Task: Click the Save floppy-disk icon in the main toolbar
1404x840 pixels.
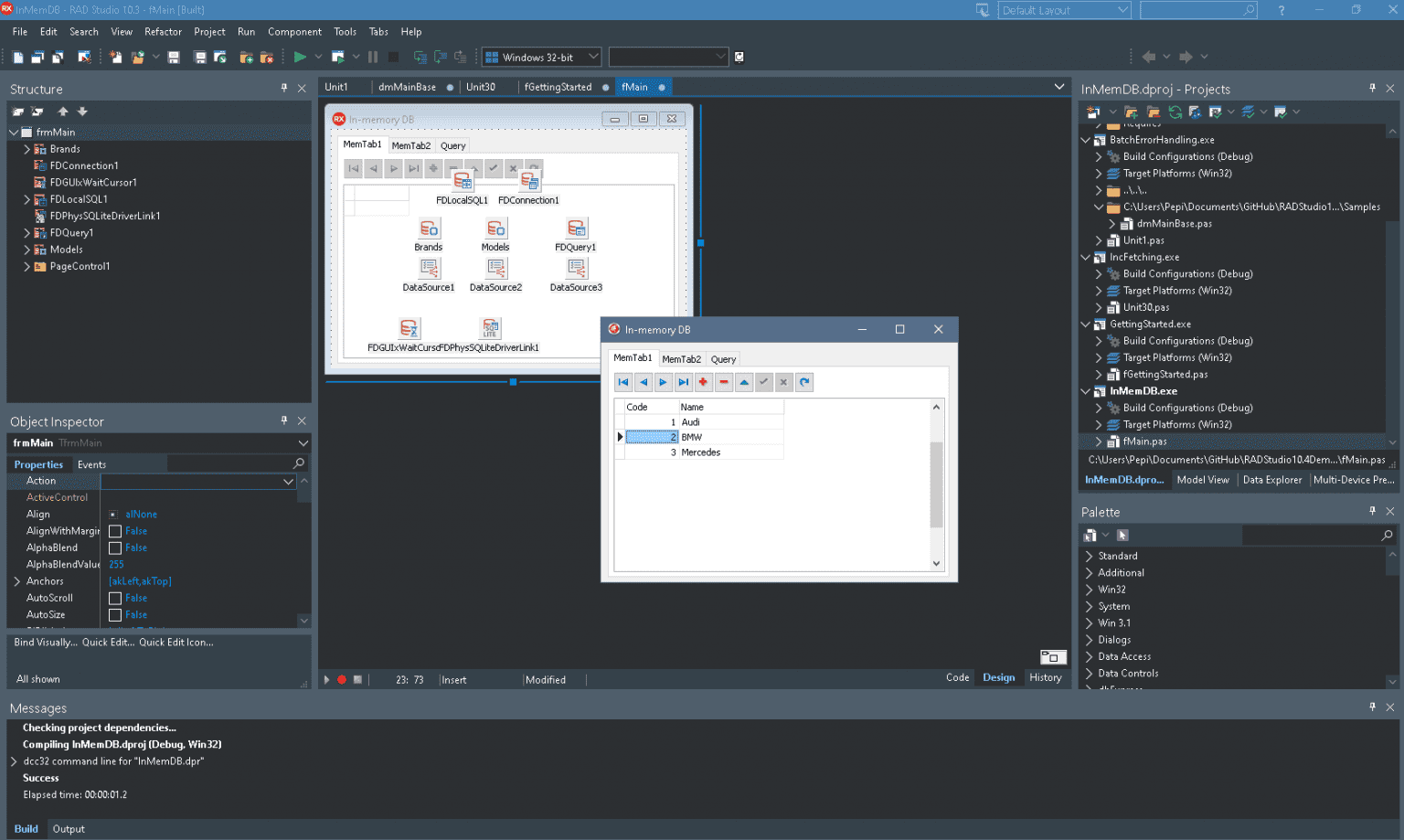Action: click(174, 57)
